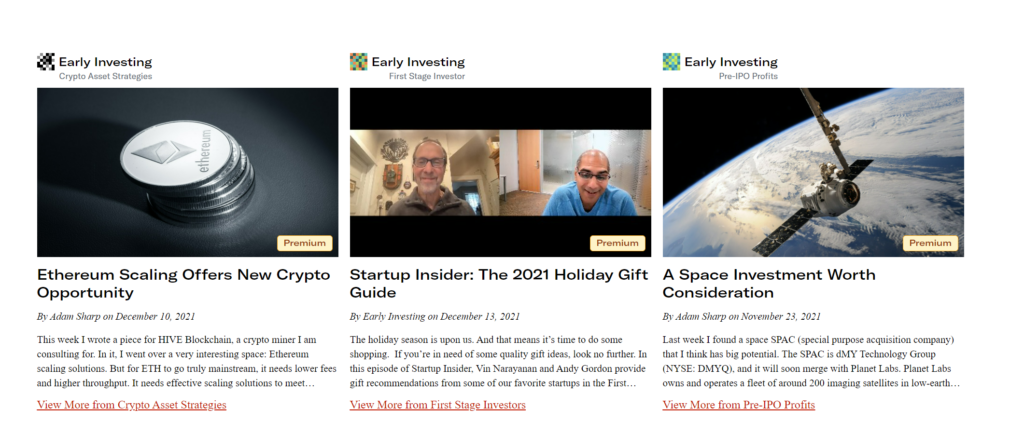The image size is (1024, 421).
Task: Click View More from First Stage Investors
Action: (438, 405)
